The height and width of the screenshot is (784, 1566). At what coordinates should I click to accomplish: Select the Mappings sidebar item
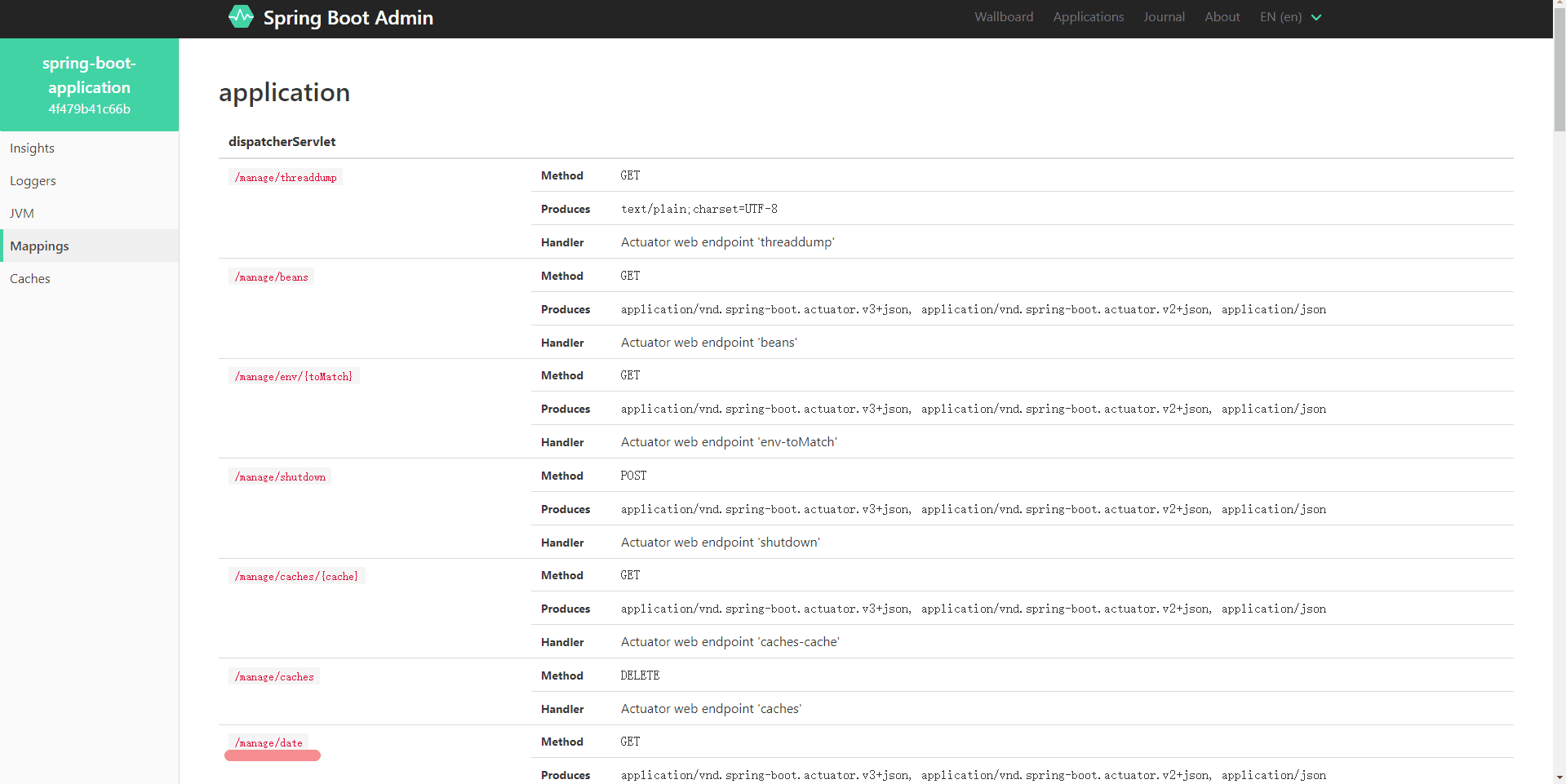(39, 246)
